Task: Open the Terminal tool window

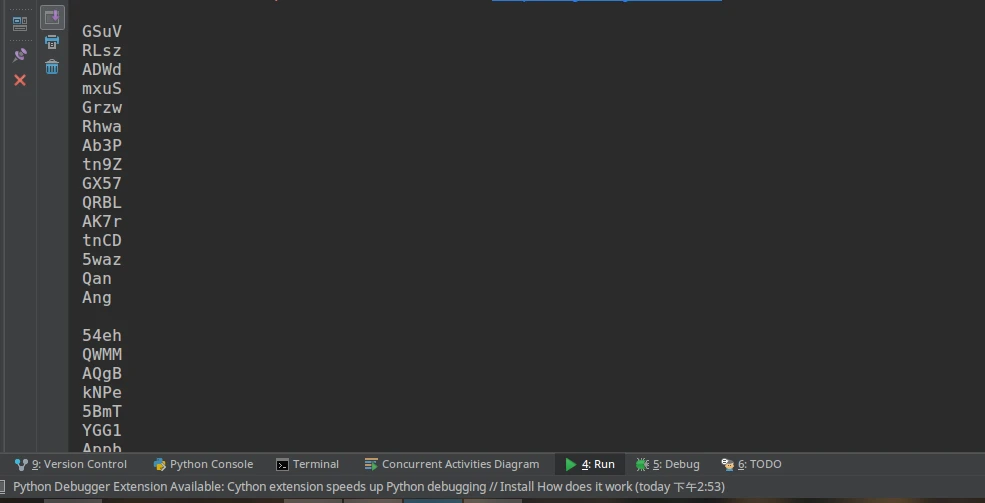Action: pos(307,464)
